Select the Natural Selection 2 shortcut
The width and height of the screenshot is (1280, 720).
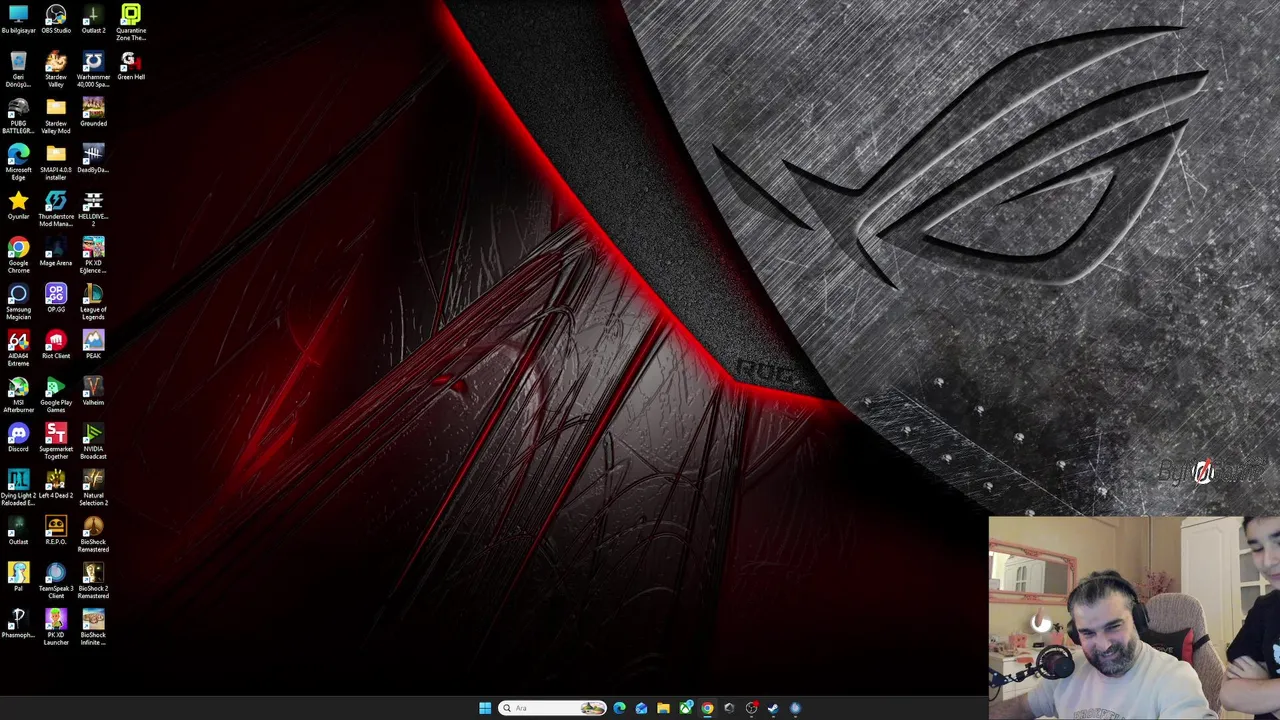(93, 488)
